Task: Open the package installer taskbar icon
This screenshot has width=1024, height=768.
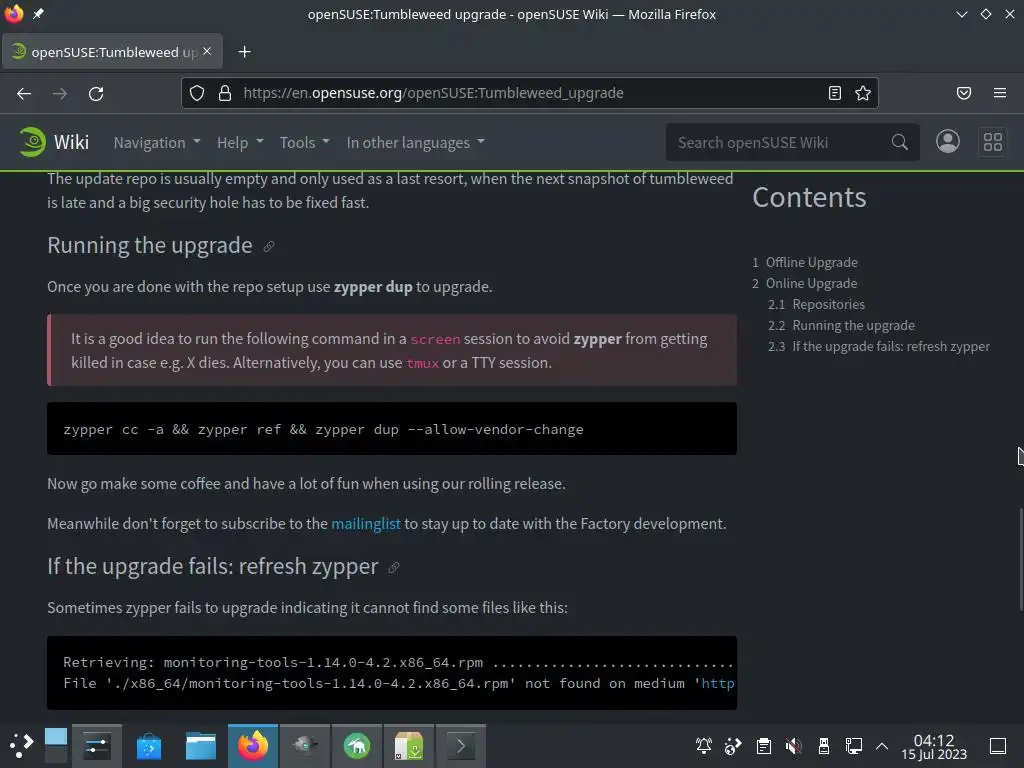Action: [409, 746]
